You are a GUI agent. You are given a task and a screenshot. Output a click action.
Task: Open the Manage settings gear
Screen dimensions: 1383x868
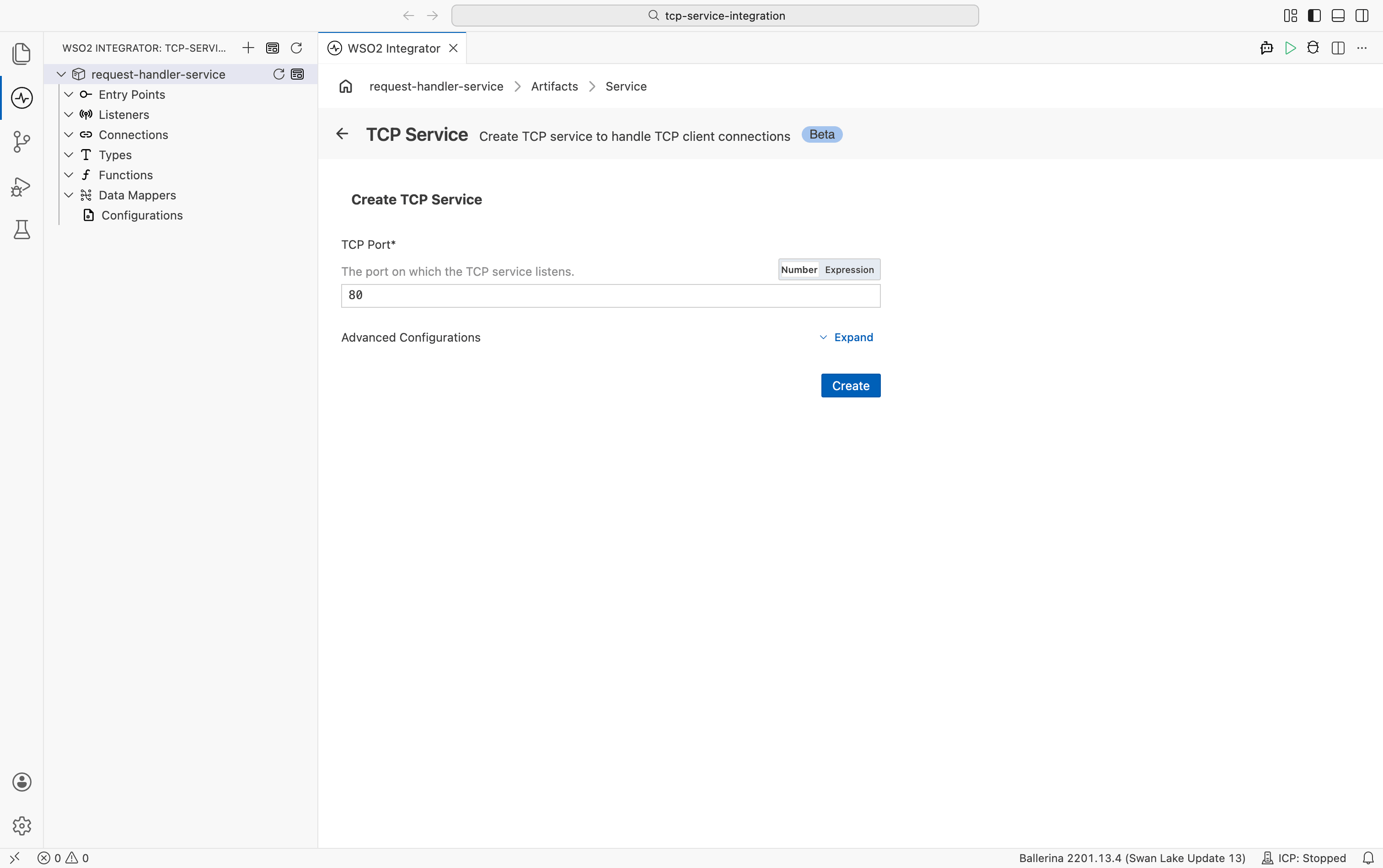pyautogui.click(x=22, y=825)
